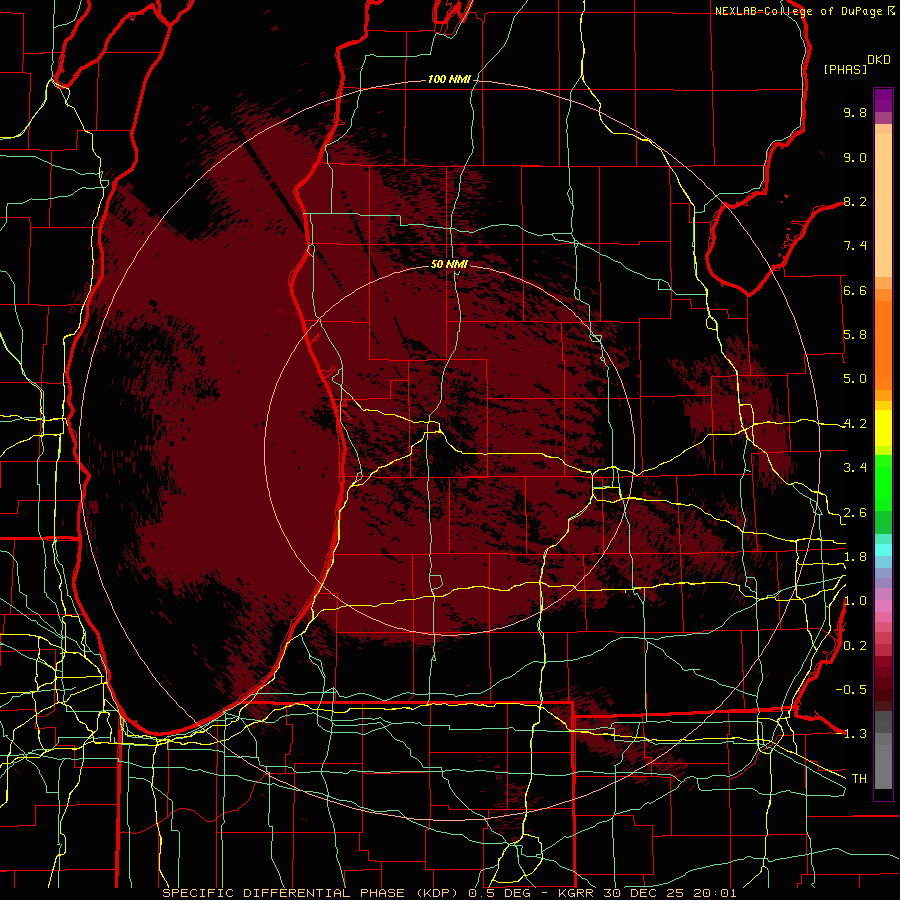The height and width of the screenshot is (900, 900).
Task: Click the NEXLAB-College of DuPage credit text
Action: click(798, 11)
